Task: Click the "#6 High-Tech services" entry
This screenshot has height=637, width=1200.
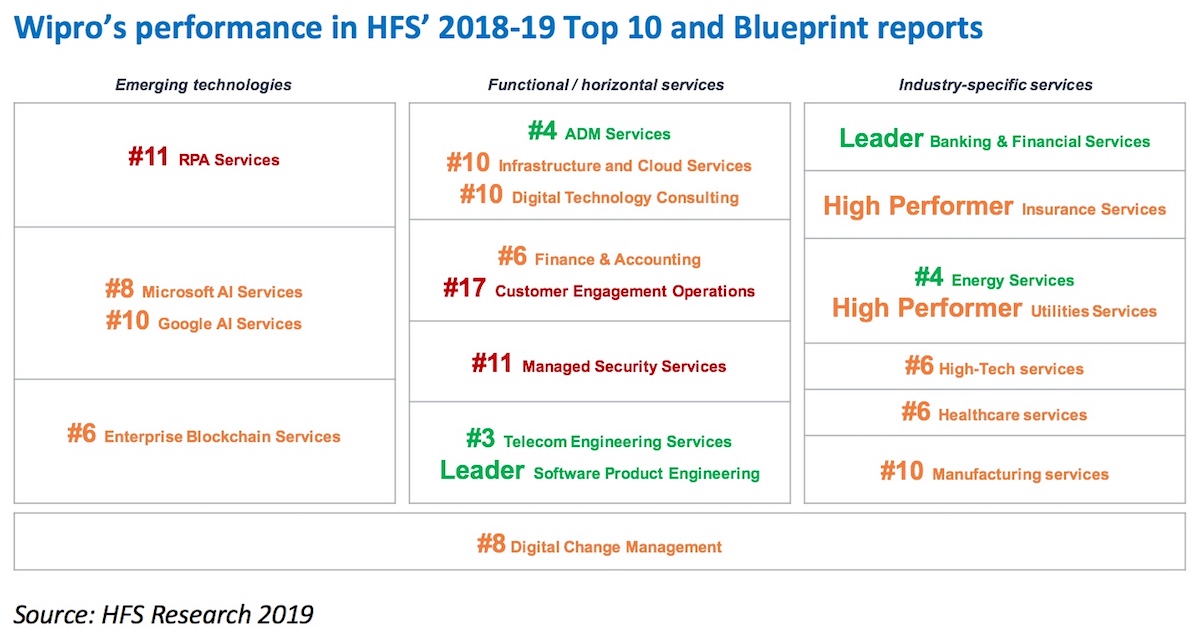Action: coord(994,367)
